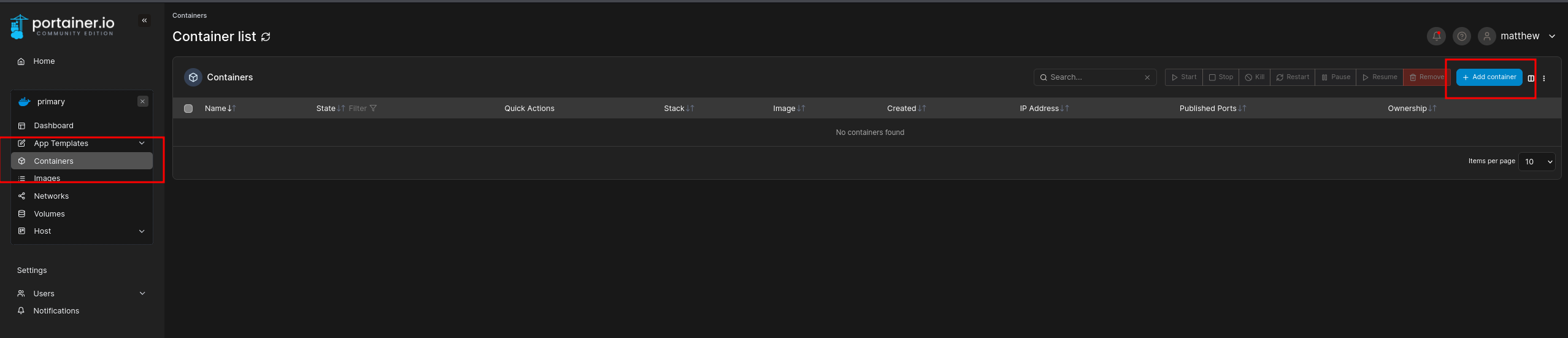Click the Portainer.io logo
Image resolution: width=1568 pixels, height=338 pixels.
click(62, 26)
